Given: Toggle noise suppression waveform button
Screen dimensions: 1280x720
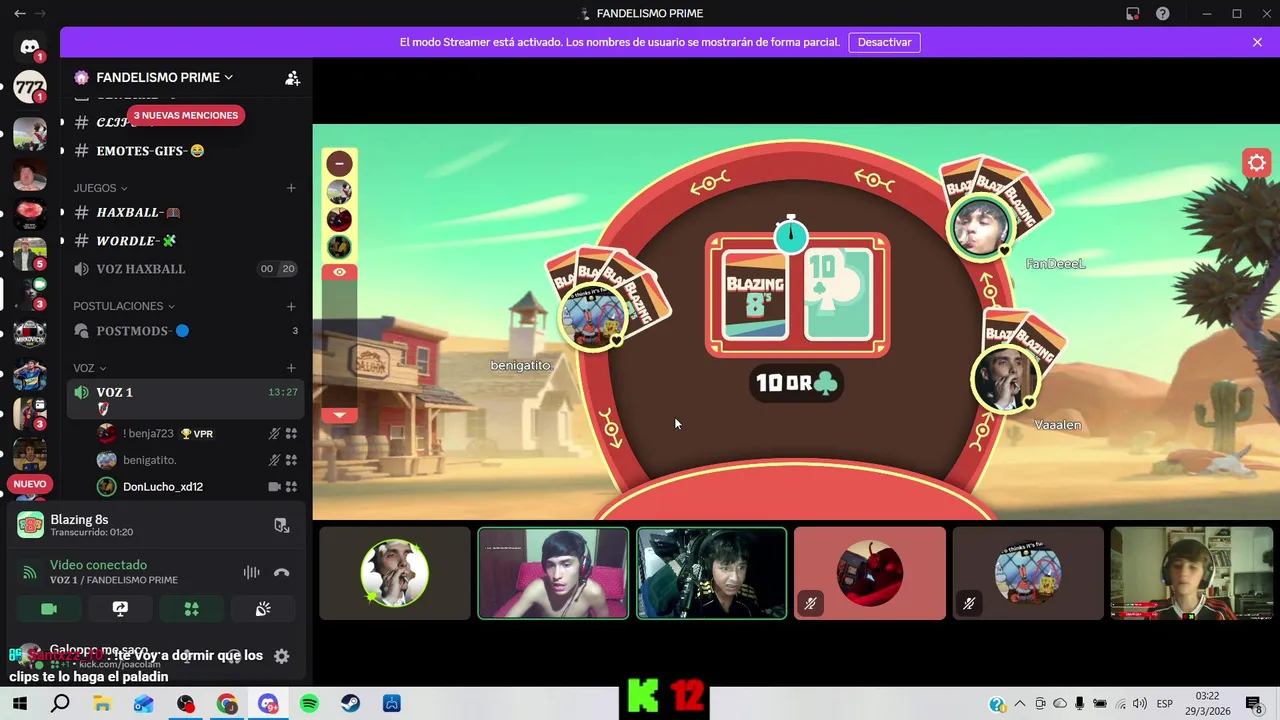Looking at the screenshot, I should [251, 572].
